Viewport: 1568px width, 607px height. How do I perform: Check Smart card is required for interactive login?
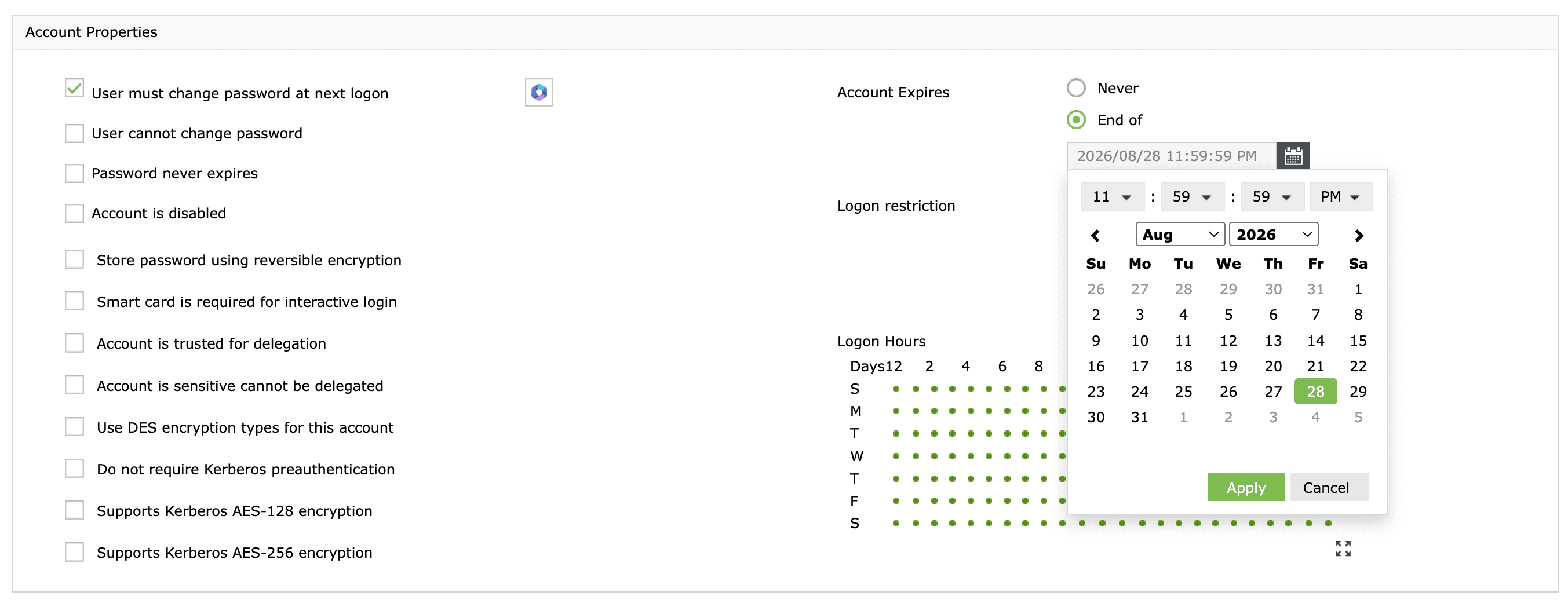[x=74, y=301]
